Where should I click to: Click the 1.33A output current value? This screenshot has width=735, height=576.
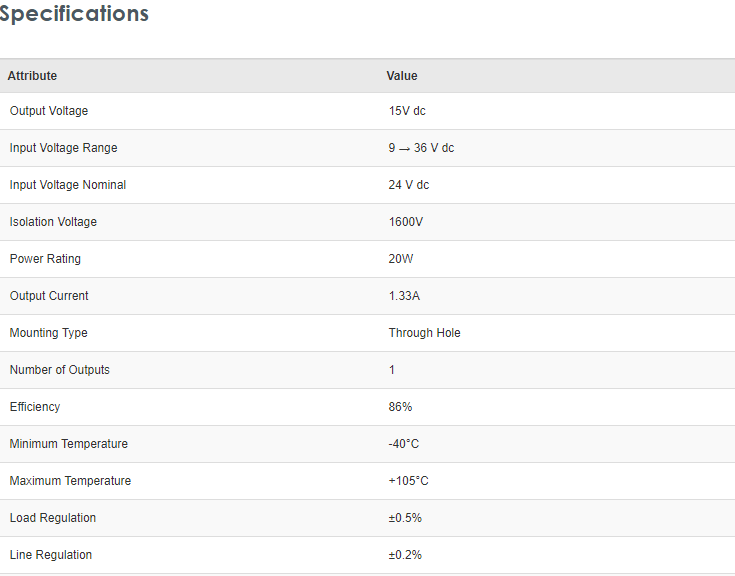tap(406, 296)
